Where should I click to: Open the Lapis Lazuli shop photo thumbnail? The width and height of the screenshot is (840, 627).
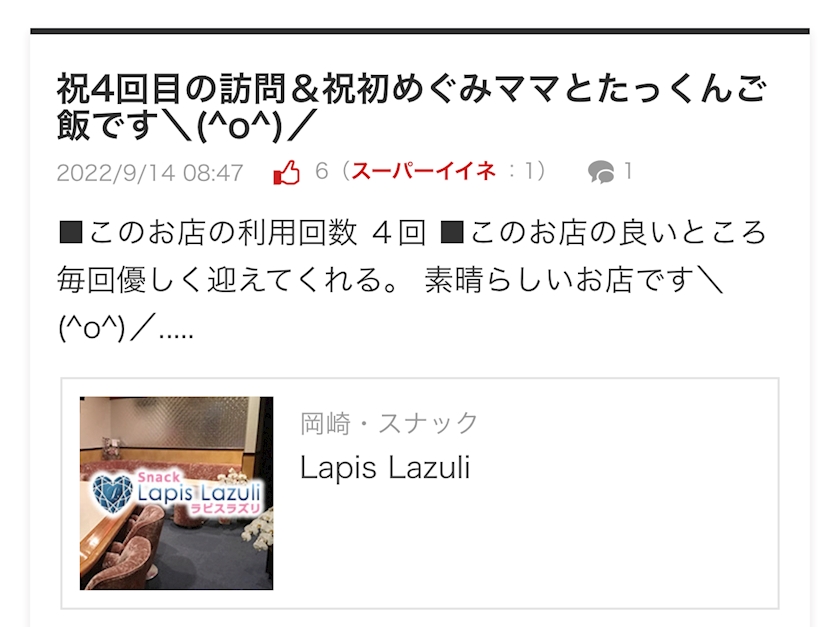pyautogui.click(x=176, y=493)
